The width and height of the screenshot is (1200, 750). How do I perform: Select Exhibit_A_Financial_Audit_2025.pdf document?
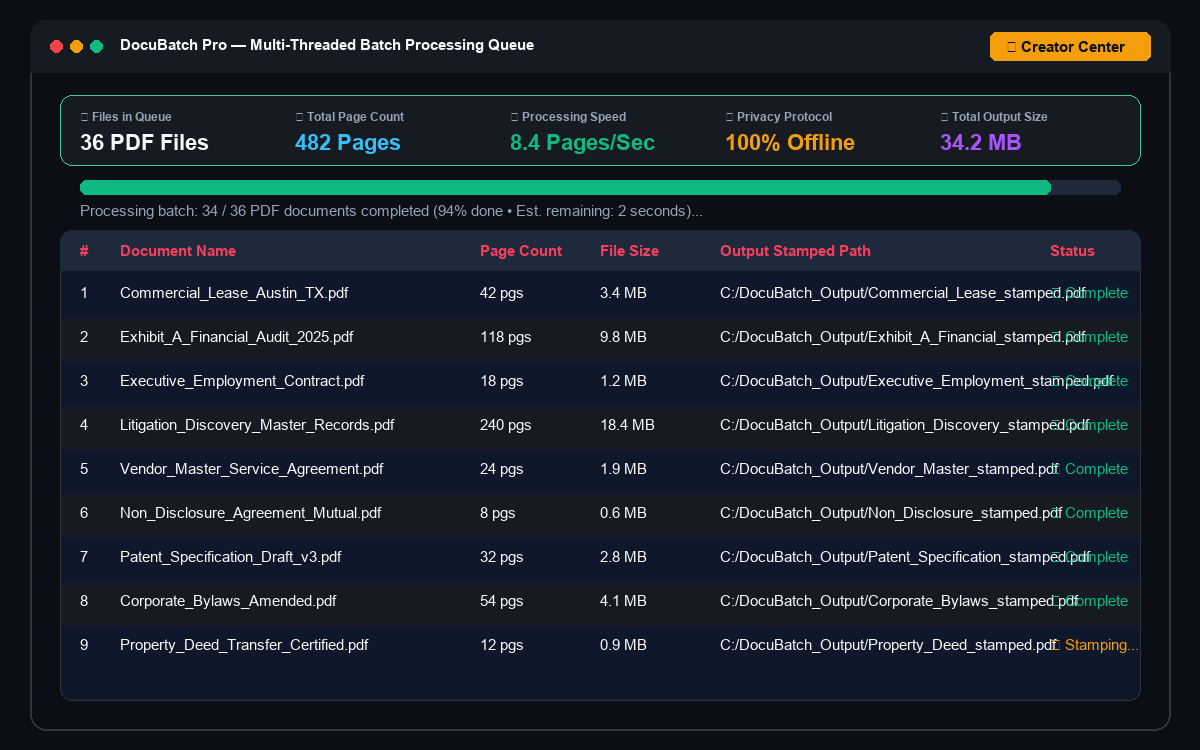pos(236,337)
